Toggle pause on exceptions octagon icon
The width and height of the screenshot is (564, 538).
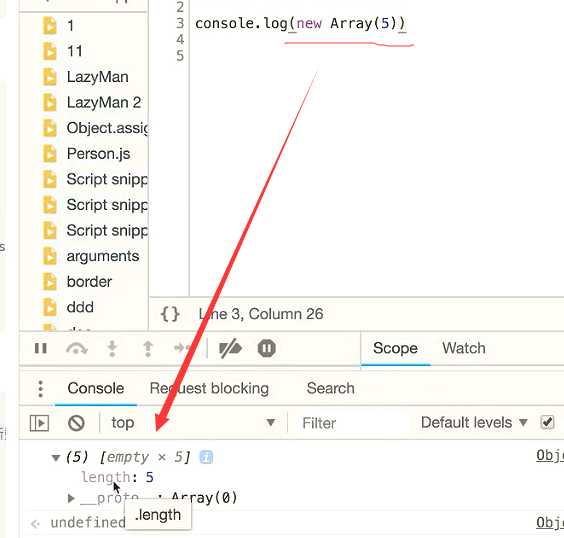pos(267,348)
